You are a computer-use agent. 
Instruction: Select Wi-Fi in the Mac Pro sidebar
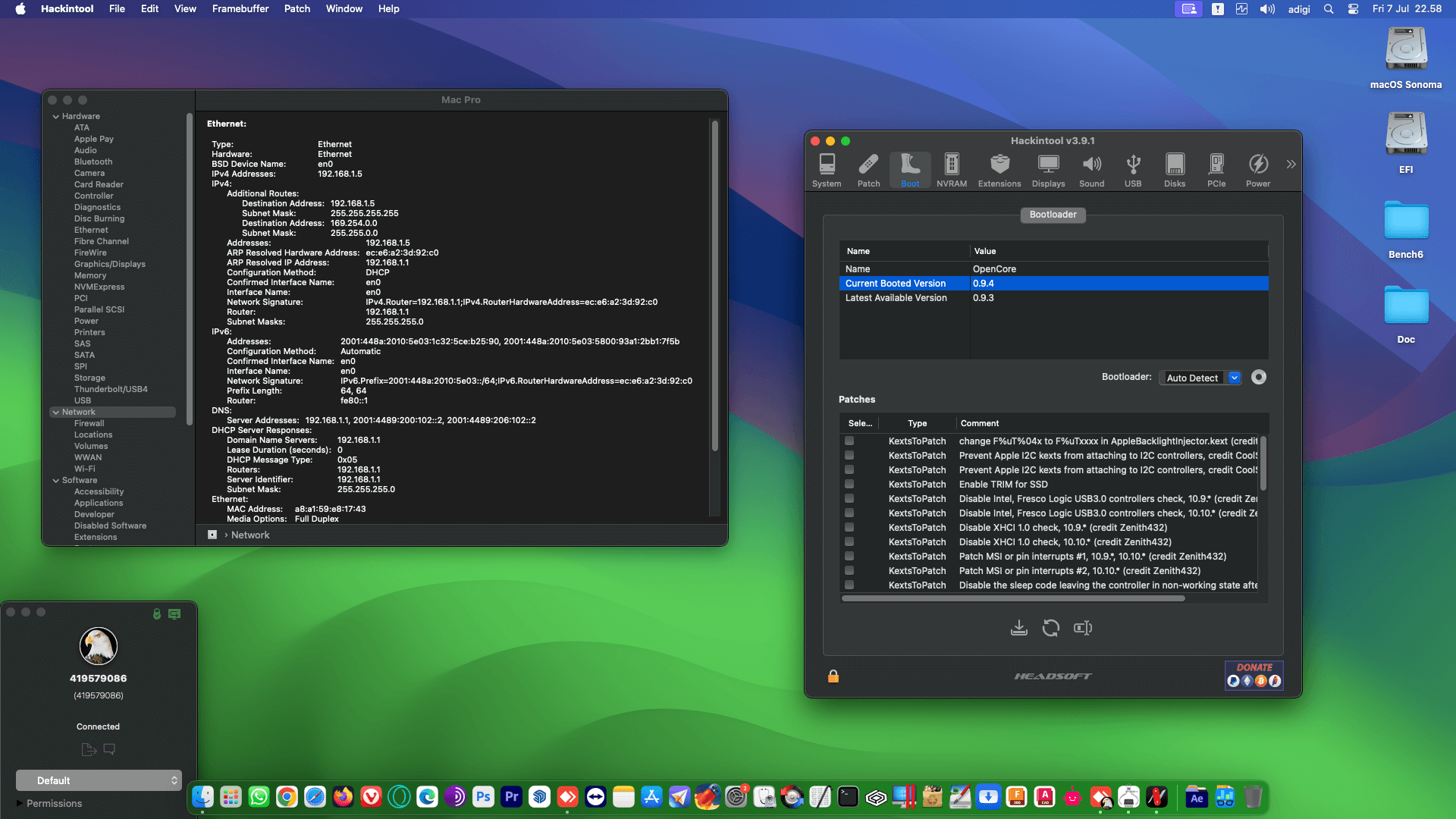pyautogui.click(x=85, y=469)
